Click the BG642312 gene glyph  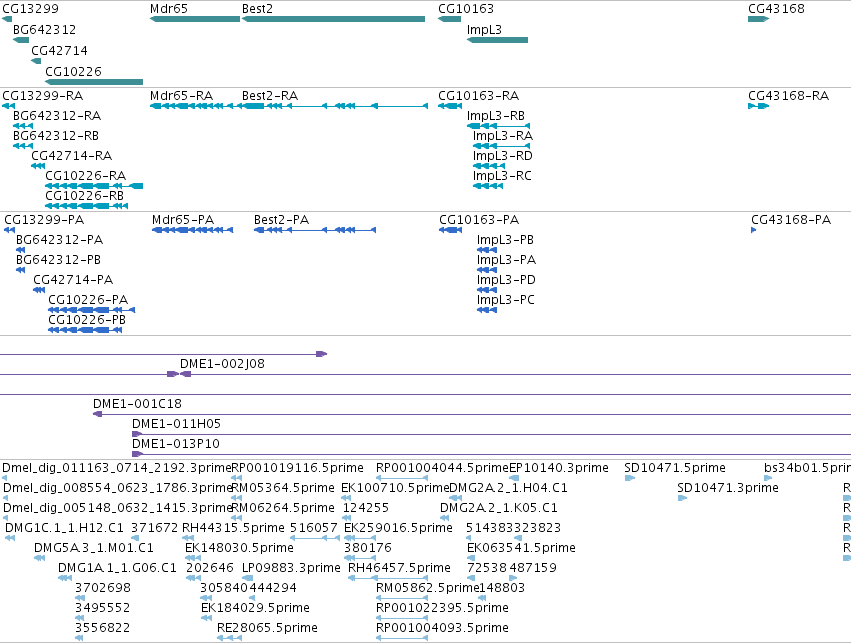21,40
